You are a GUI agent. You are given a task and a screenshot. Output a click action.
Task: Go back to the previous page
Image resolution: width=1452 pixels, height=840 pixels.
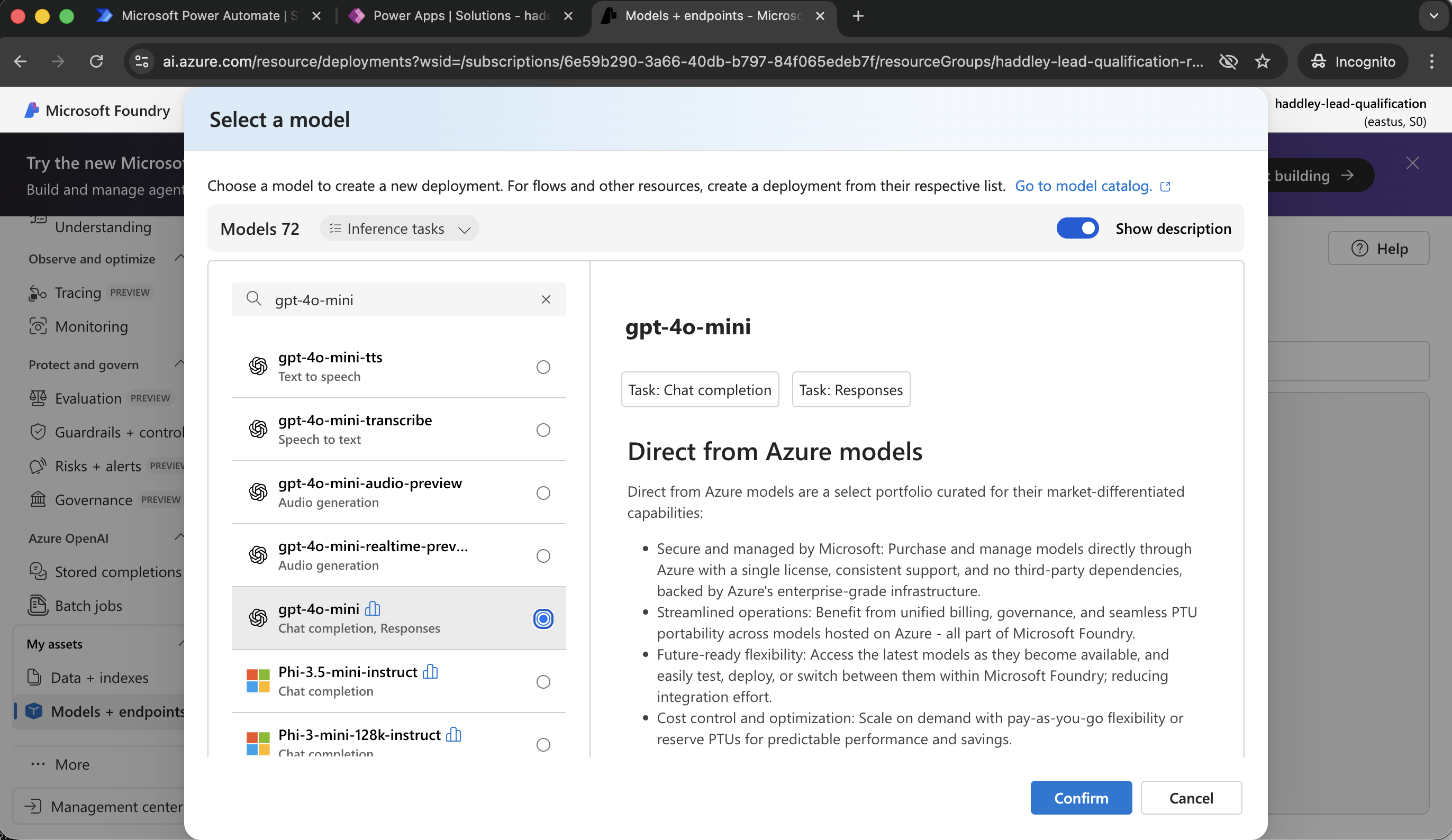[21, 61]
